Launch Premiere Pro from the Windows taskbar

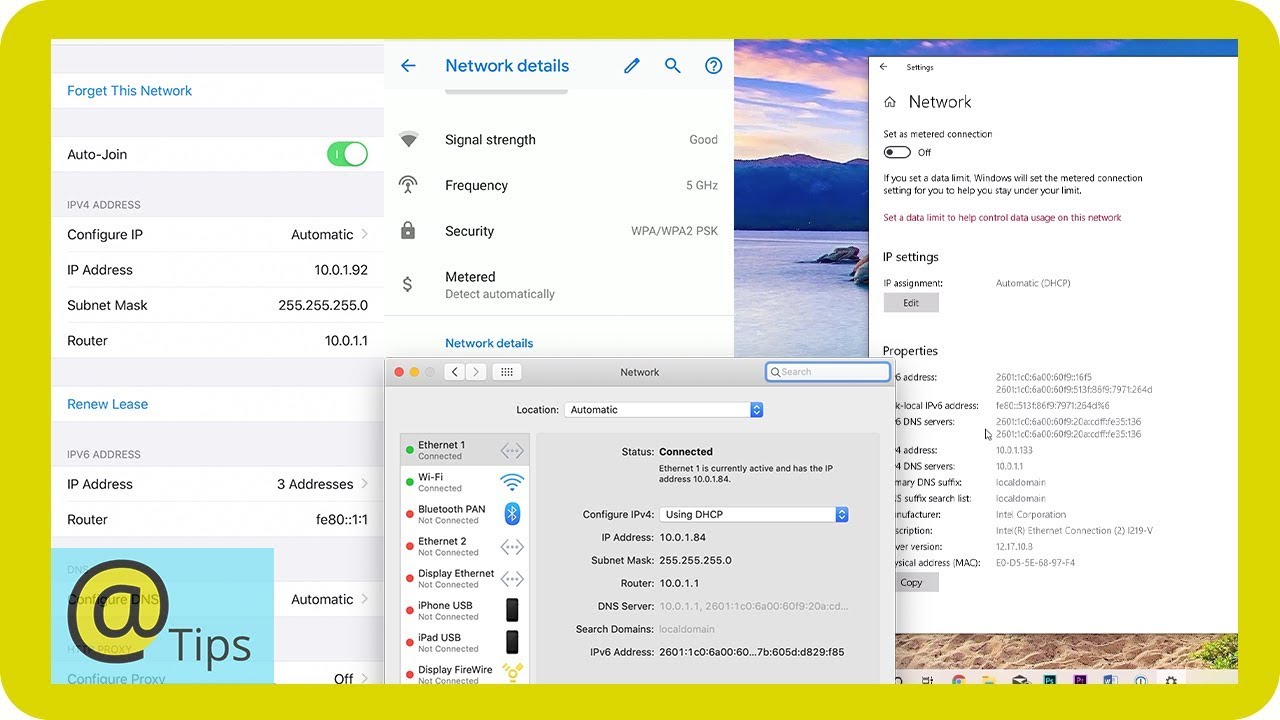(1080, 680)
